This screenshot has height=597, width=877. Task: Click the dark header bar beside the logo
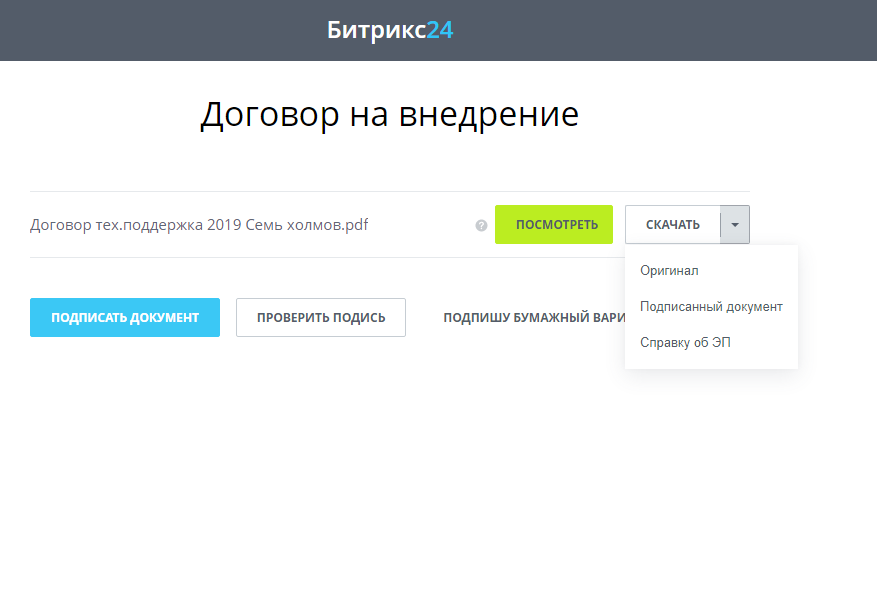pos(650,30)
